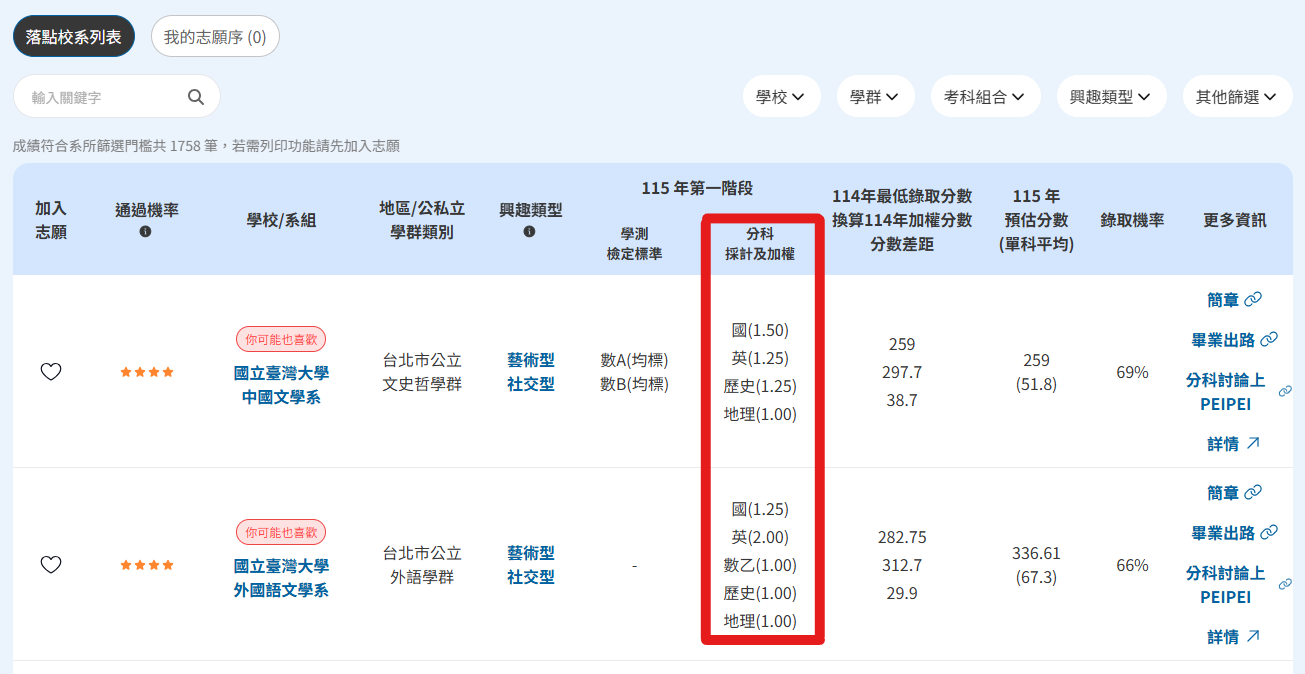
Task: Click the arrow icon beside 中國文學系 詳情
Action: click(x=1253, y=443)
